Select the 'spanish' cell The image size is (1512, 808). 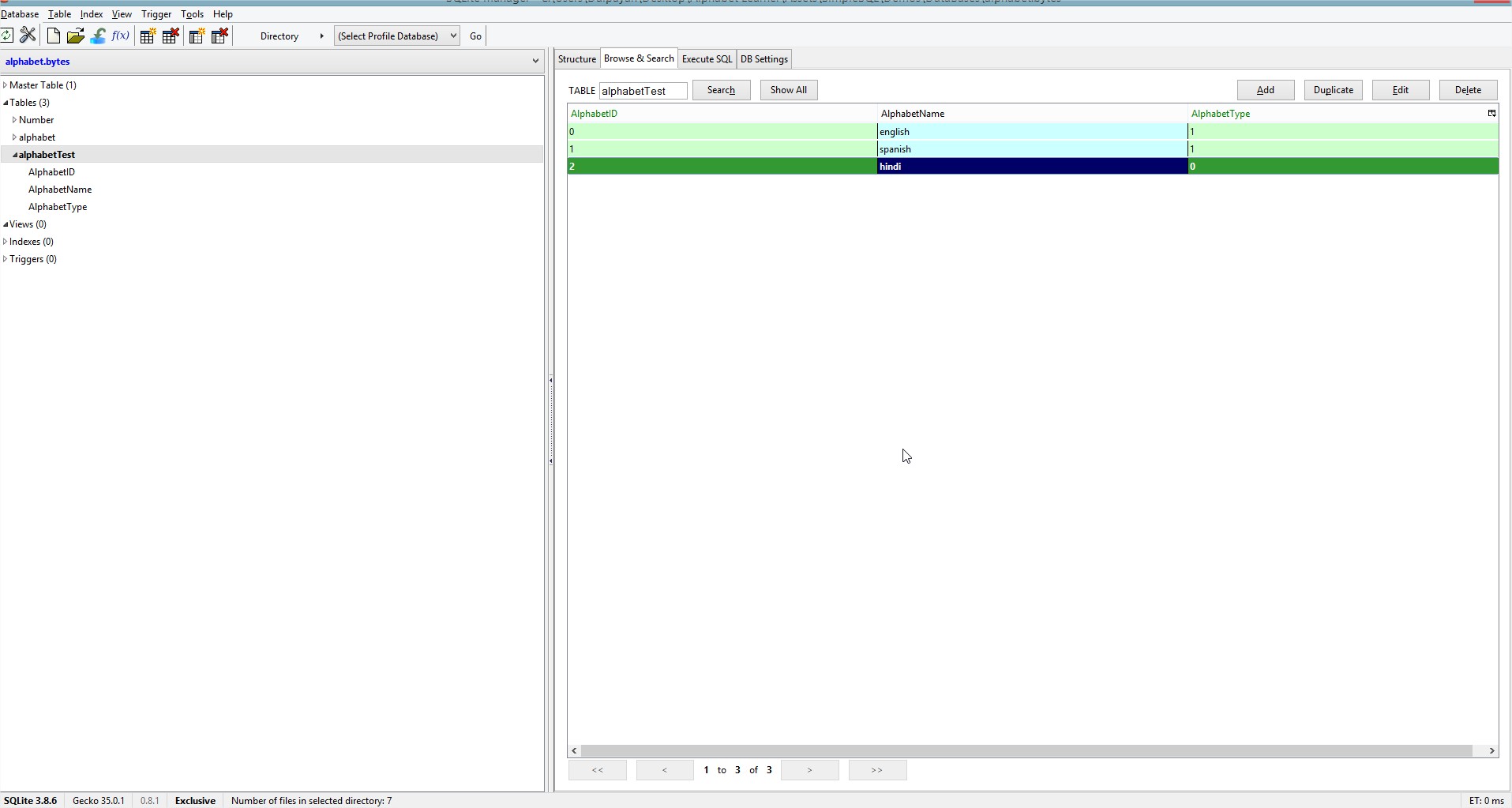coord(1032,149)
